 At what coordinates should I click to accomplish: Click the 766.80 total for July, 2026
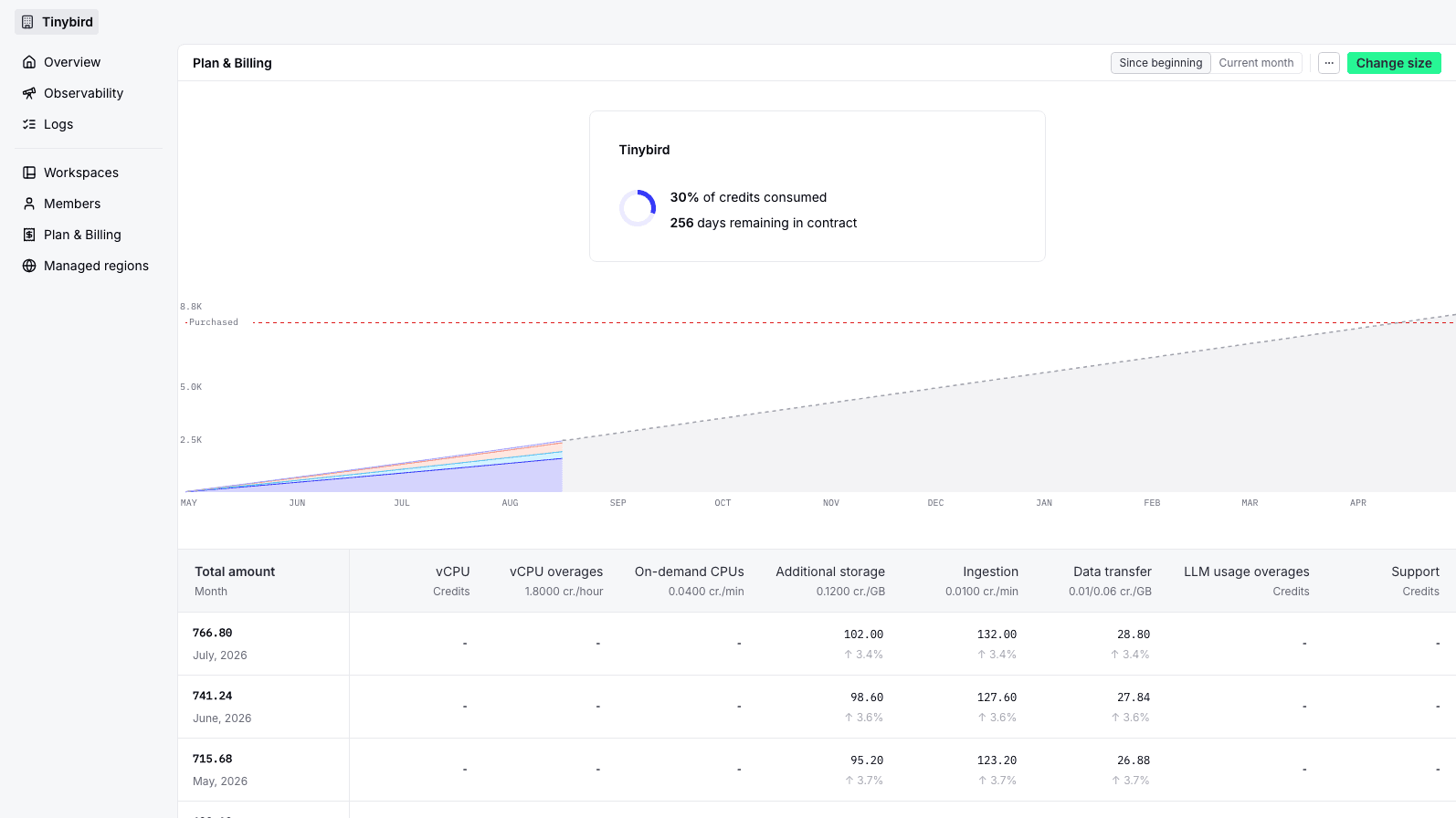(x=213, y=633)
